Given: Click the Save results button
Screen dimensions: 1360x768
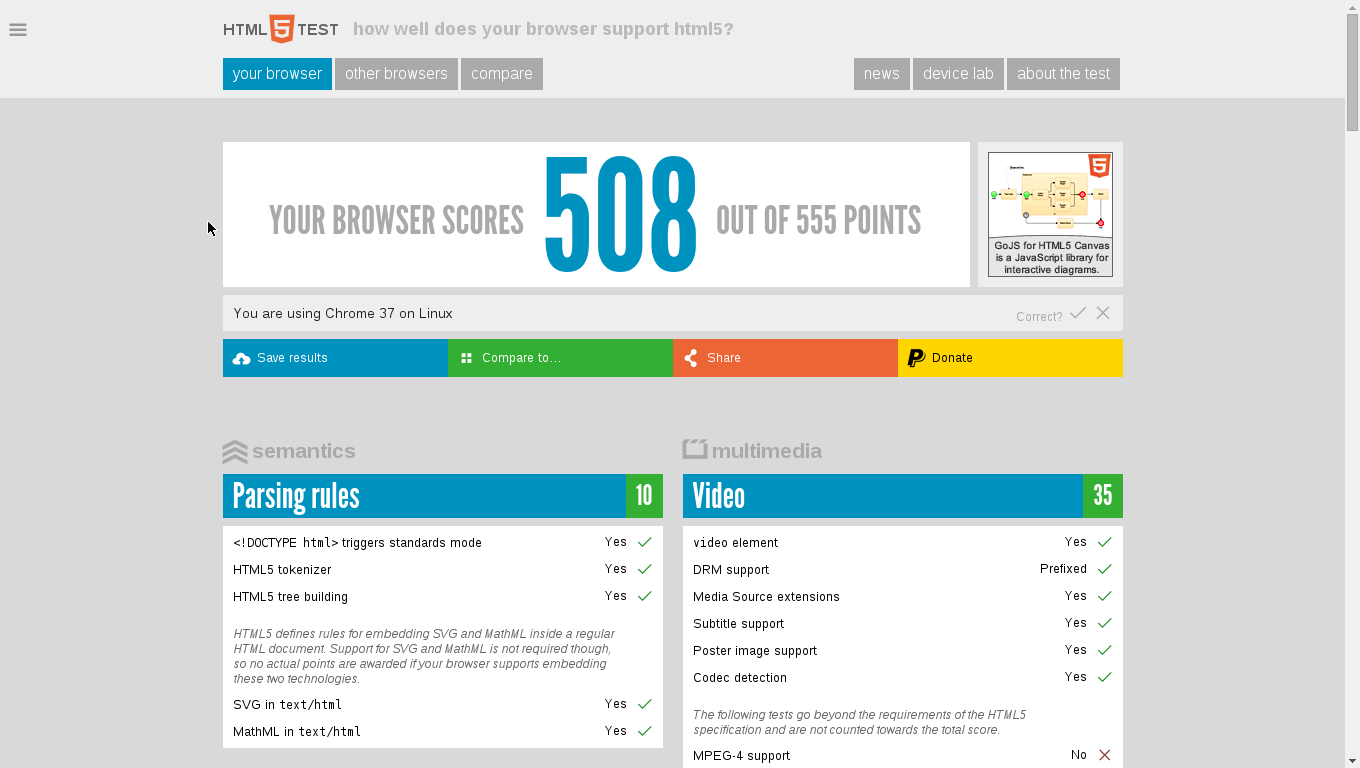Looking at the screenshot, I should click(x=335, y=358).
